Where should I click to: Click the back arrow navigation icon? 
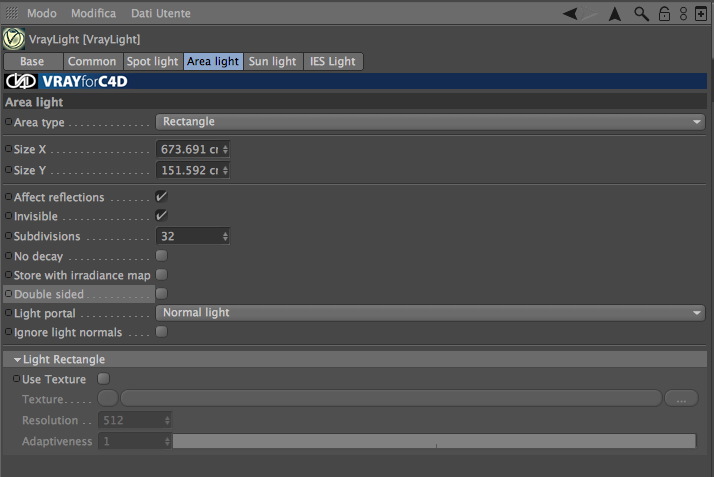tap(570, 14)
